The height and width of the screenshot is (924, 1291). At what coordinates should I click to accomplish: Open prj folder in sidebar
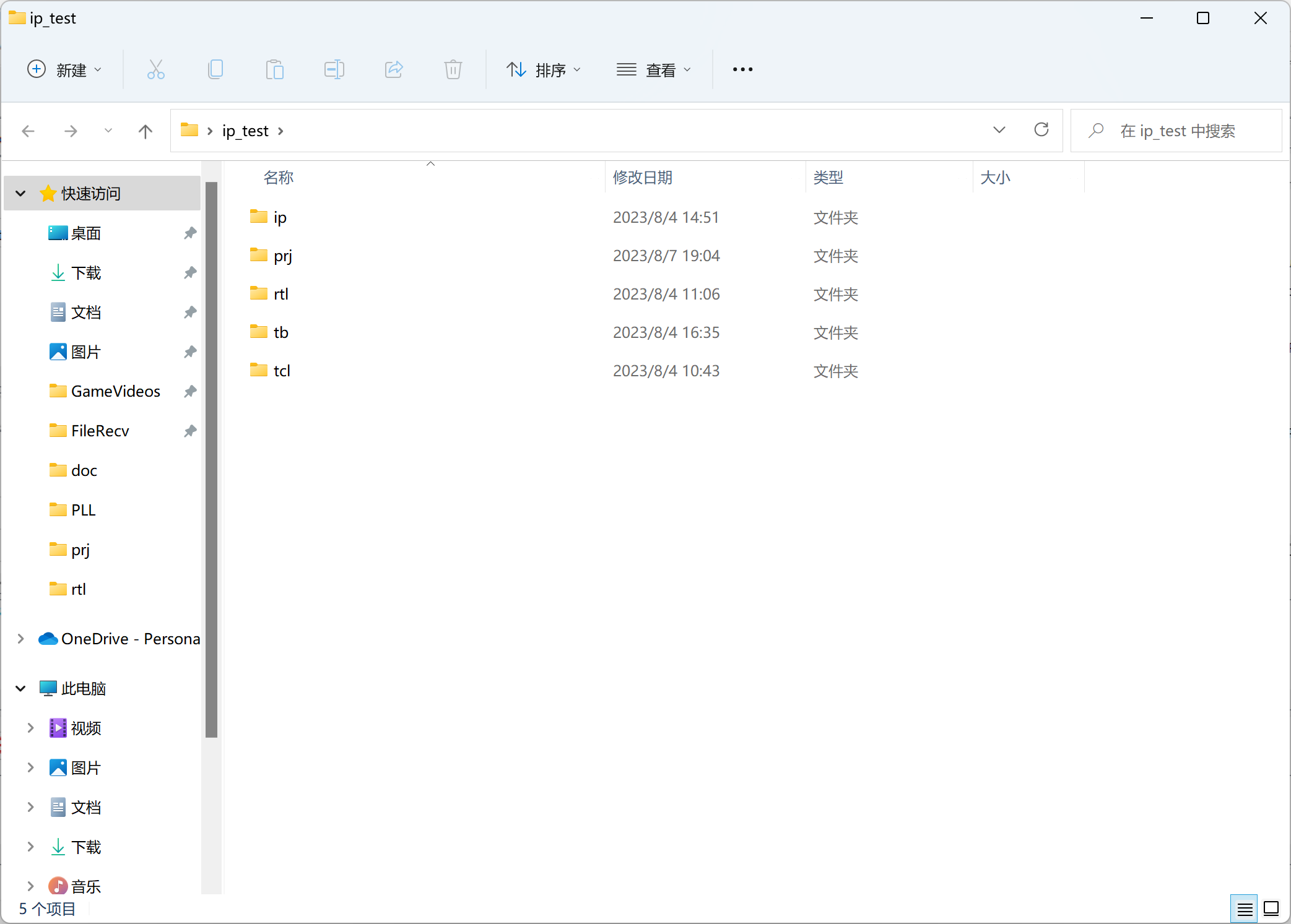(80, 550)
